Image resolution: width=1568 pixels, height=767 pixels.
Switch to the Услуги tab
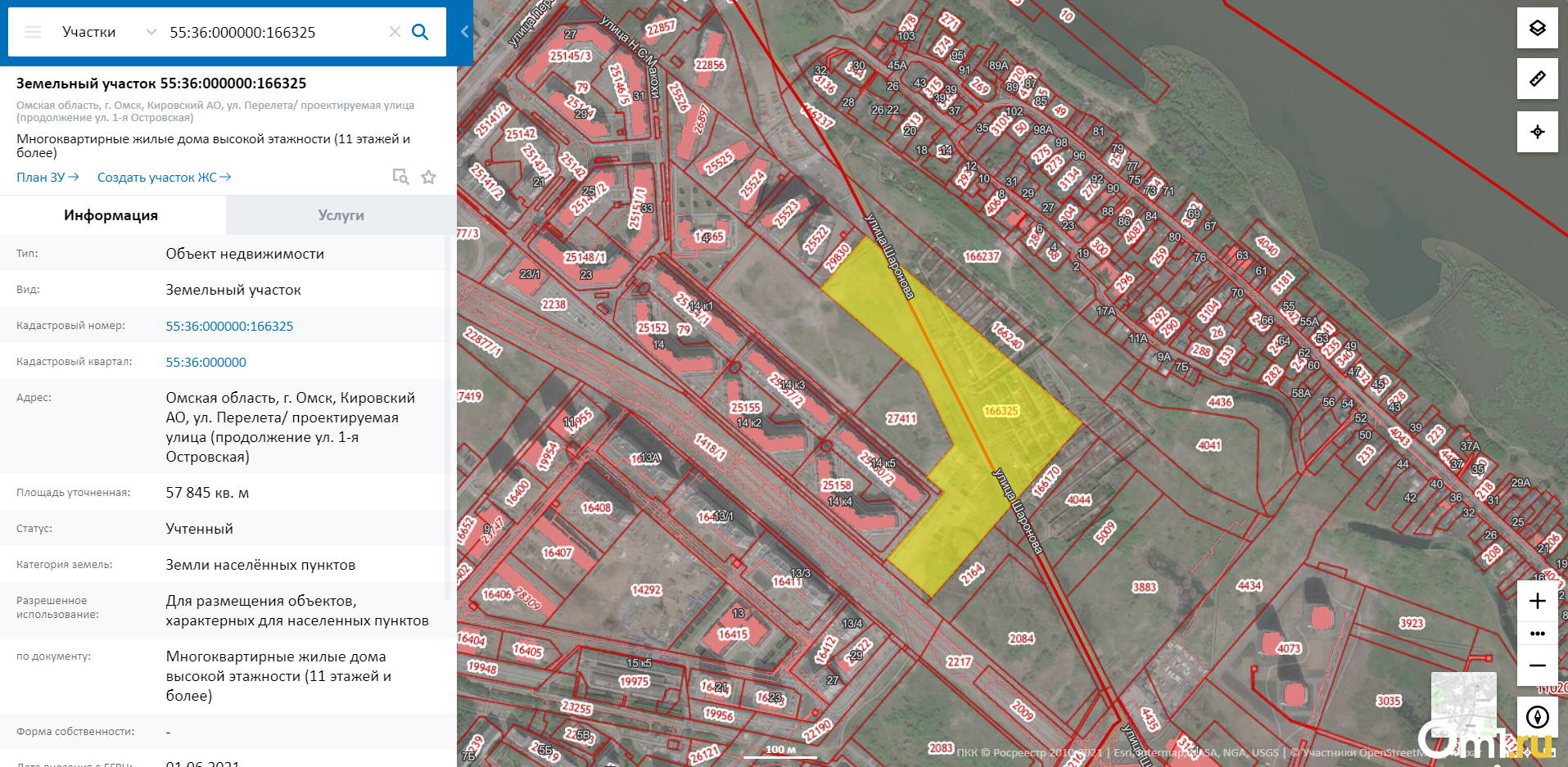point(341,215)
